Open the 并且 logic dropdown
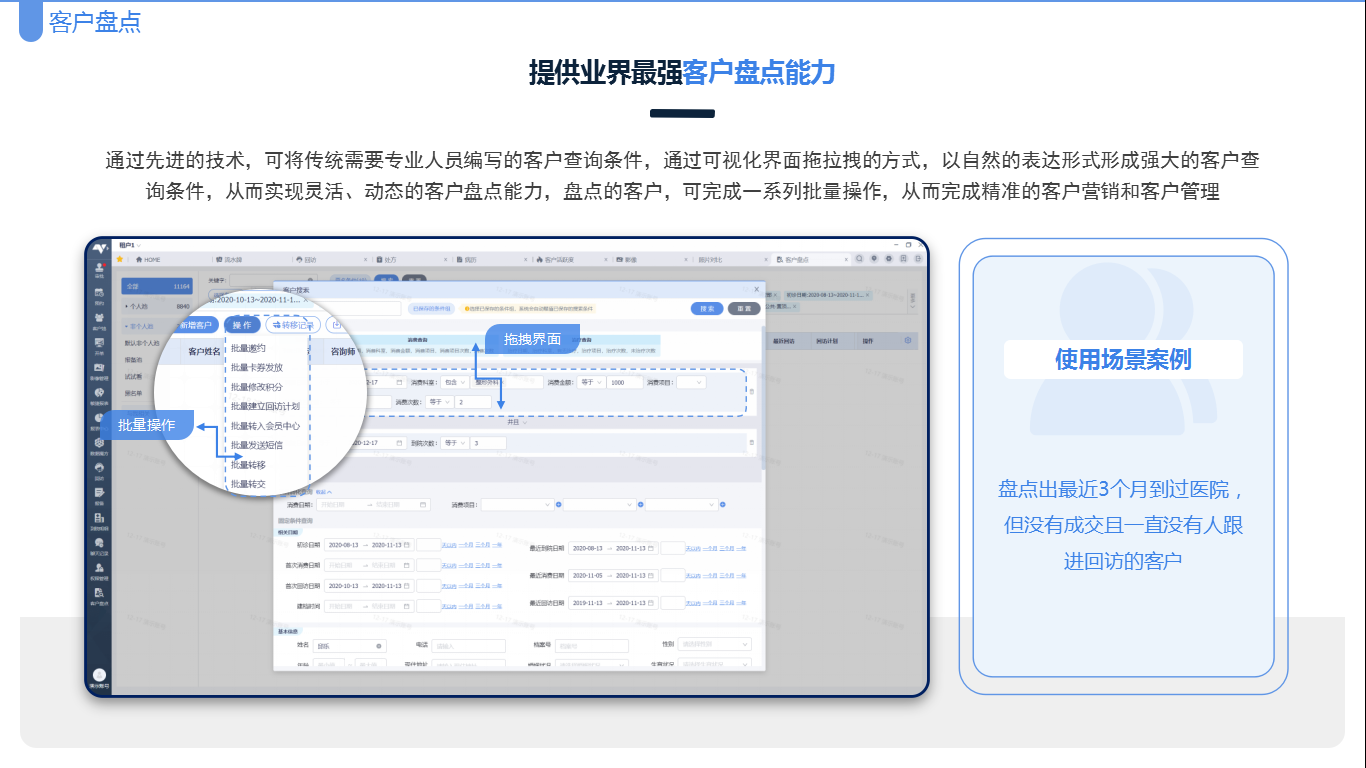Viewport: 1366px width, 768px height. [516, 422]
